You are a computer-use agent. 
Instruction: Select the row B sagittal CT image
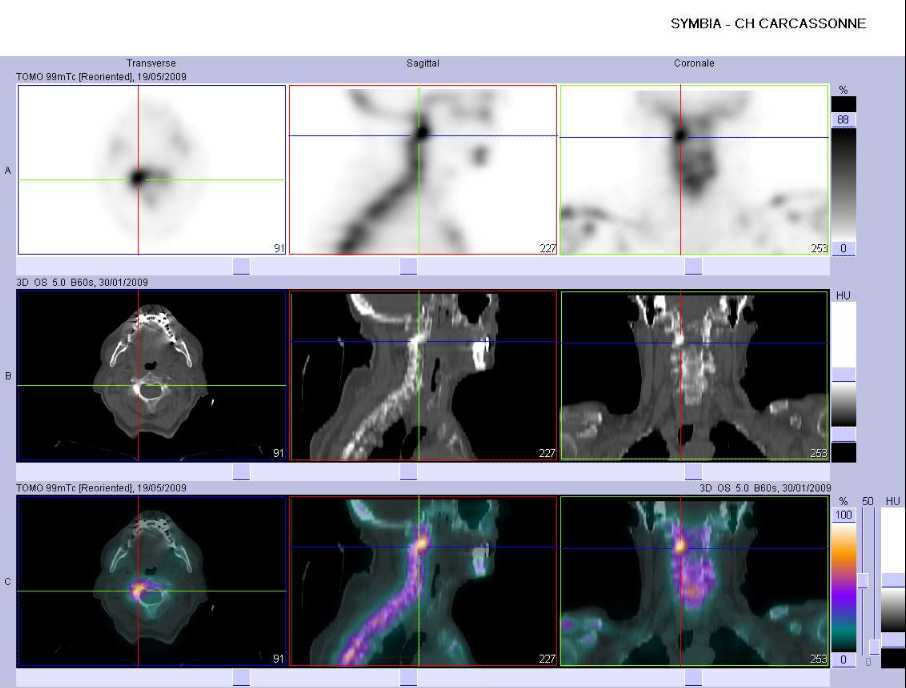tap(423, 375)
